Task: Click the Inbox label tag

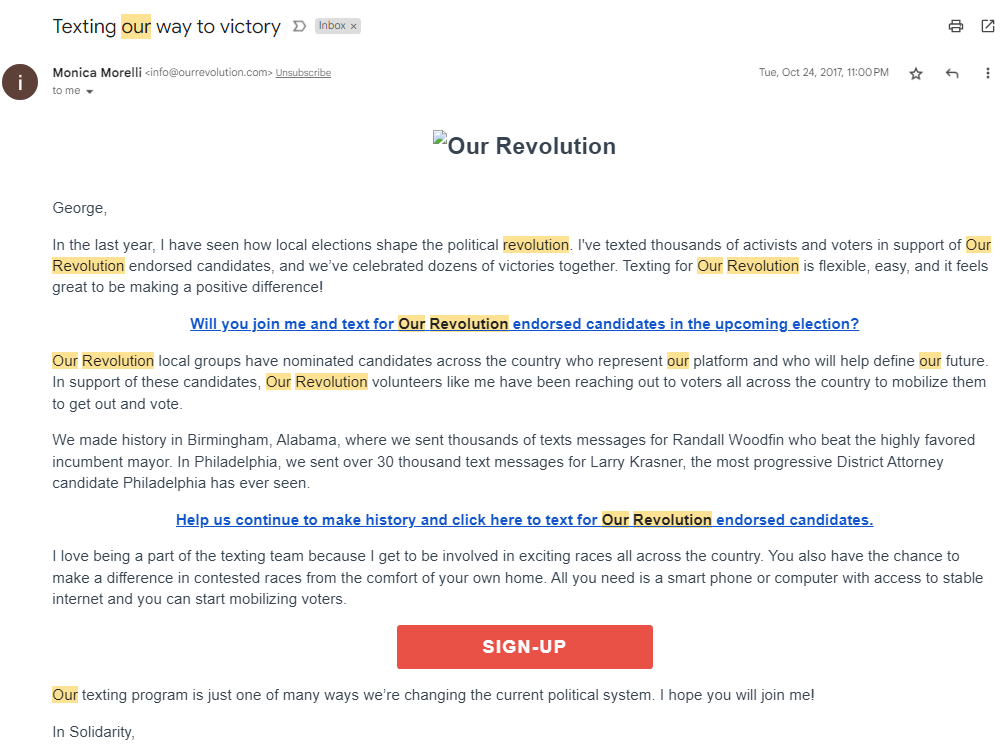Action: (332, 26)
